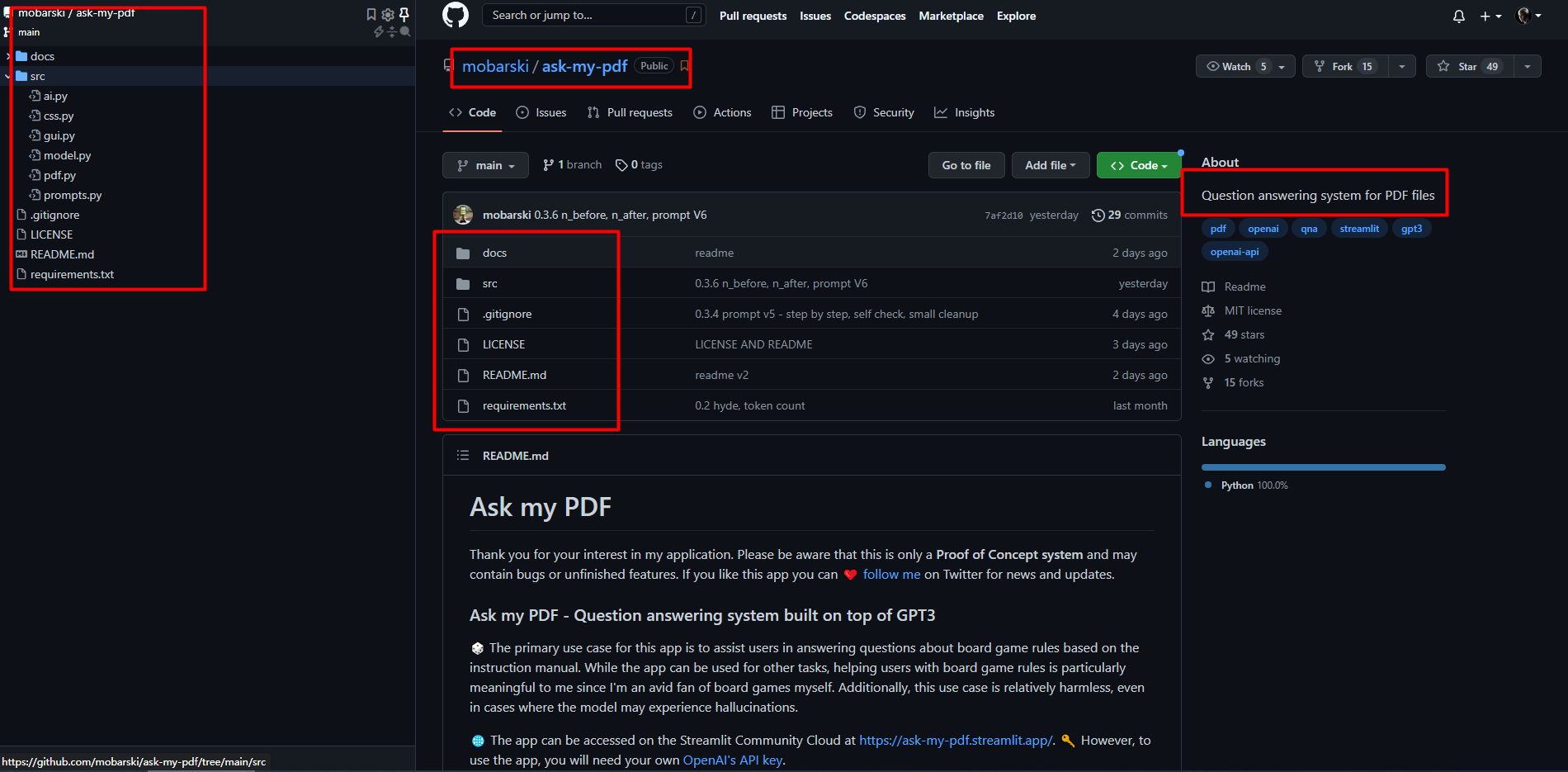The height and width of the screenshot is (772, 1568).
Task: Open Explore in the top navigation
Action: point(1016,16)
